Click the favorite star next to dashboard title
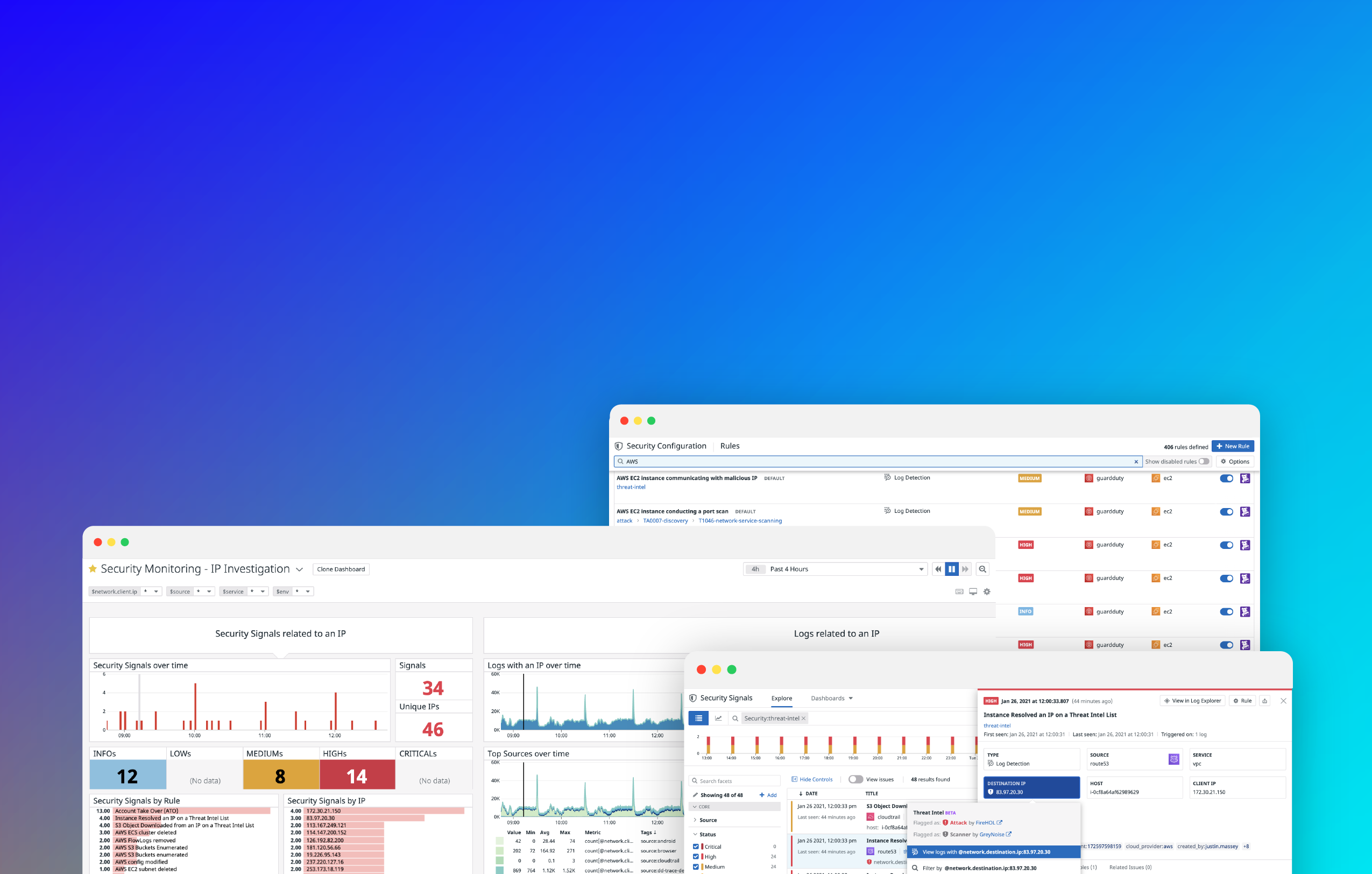 (x=93, y=569)
